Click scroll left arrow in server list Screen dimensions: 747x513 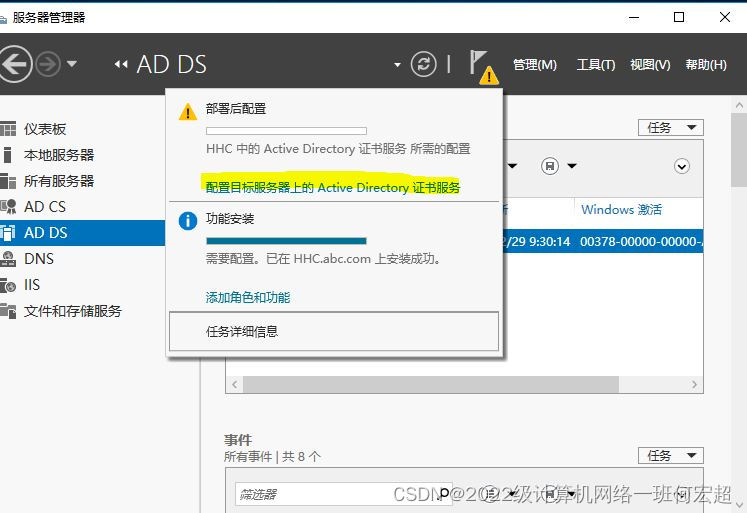coord(234,384)
